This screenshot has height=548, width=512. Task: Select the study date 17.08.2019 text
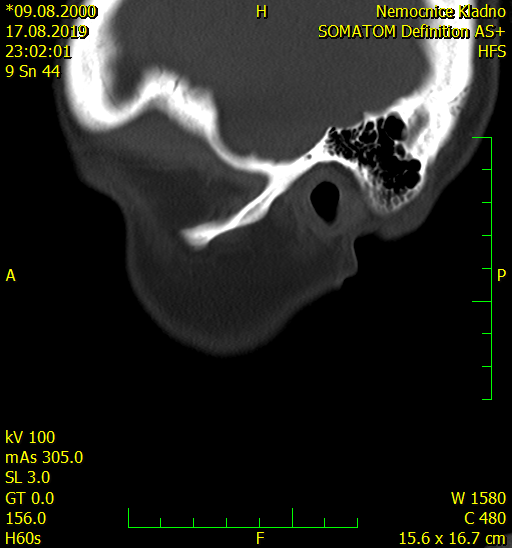47,31
